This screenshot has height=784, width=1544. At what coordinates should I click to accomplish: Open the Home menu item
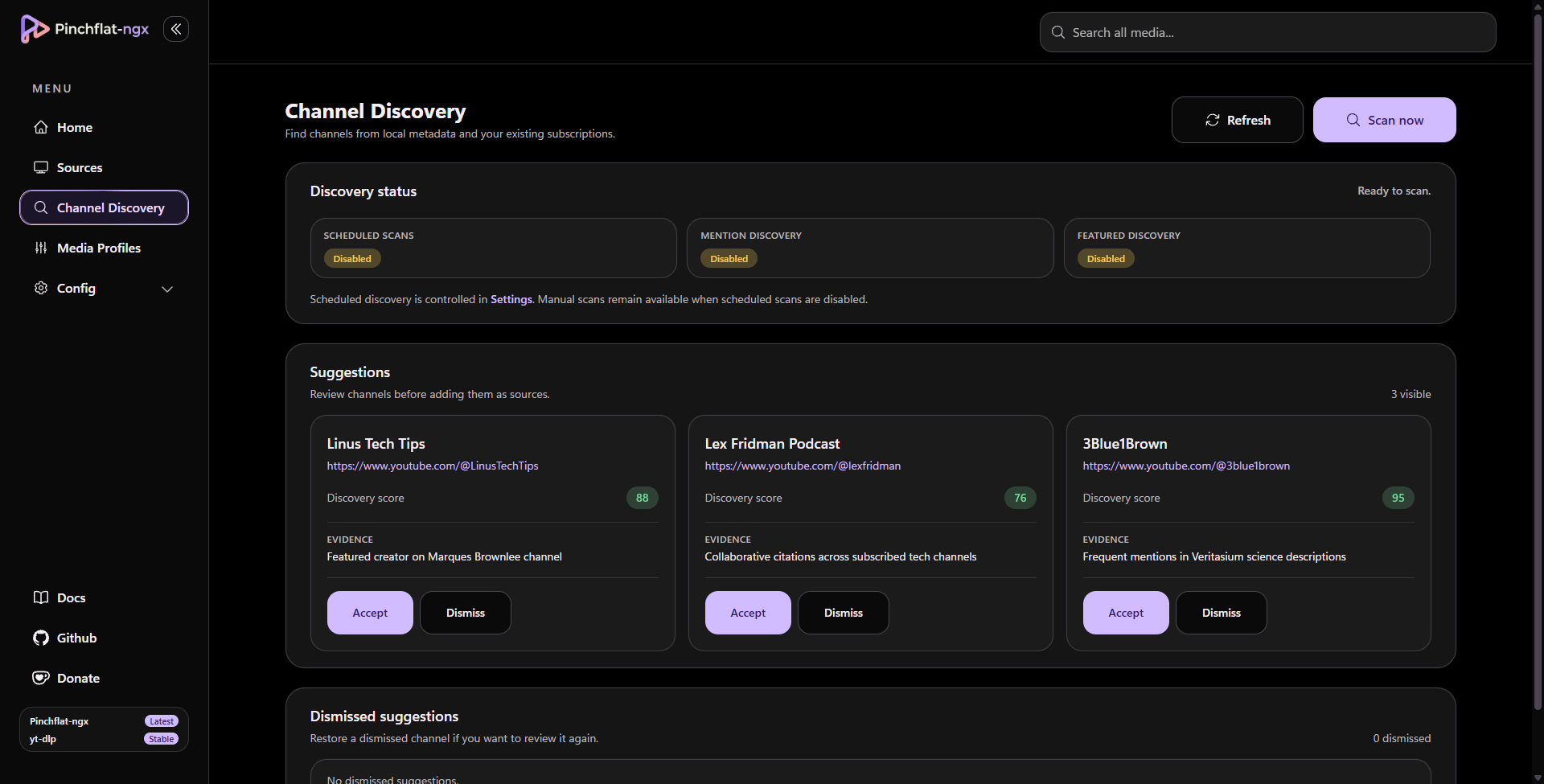pos(104,127)
